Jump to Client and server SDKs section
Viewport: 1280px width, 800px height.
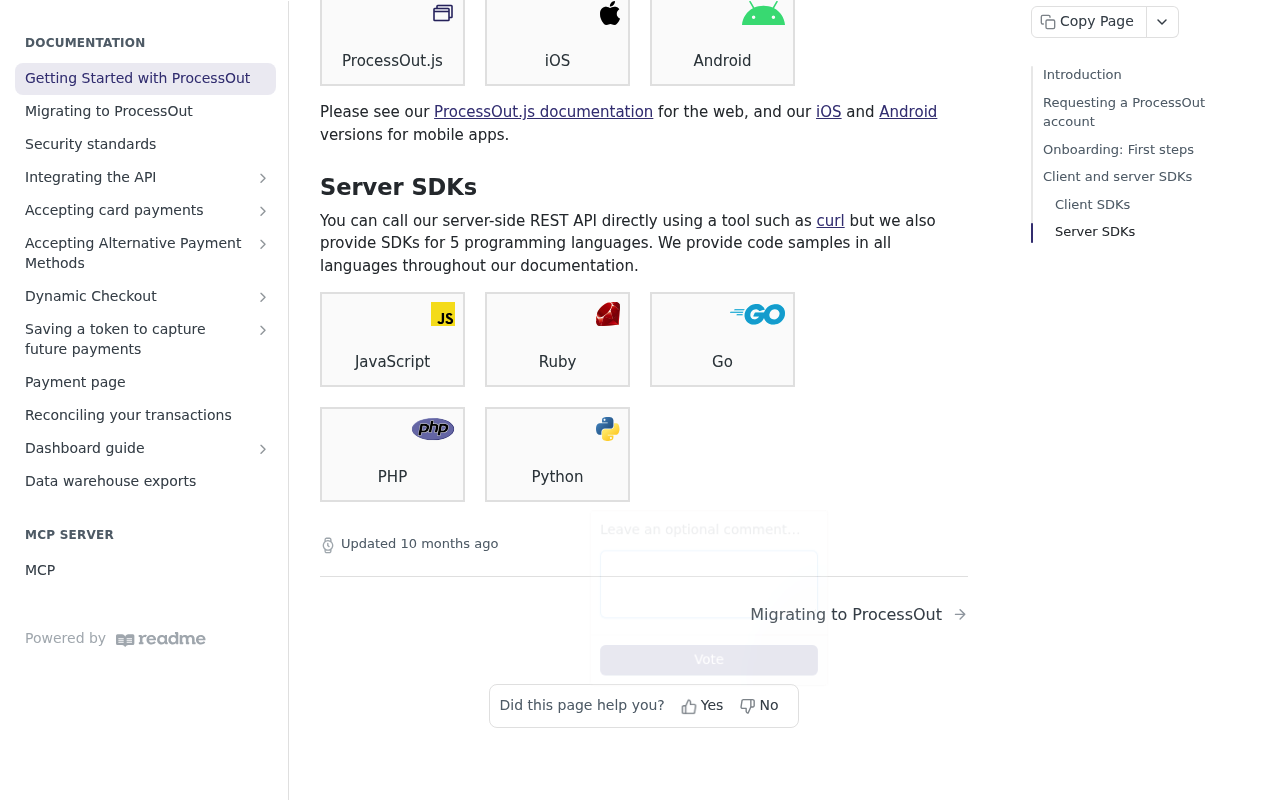(1117, 177)
